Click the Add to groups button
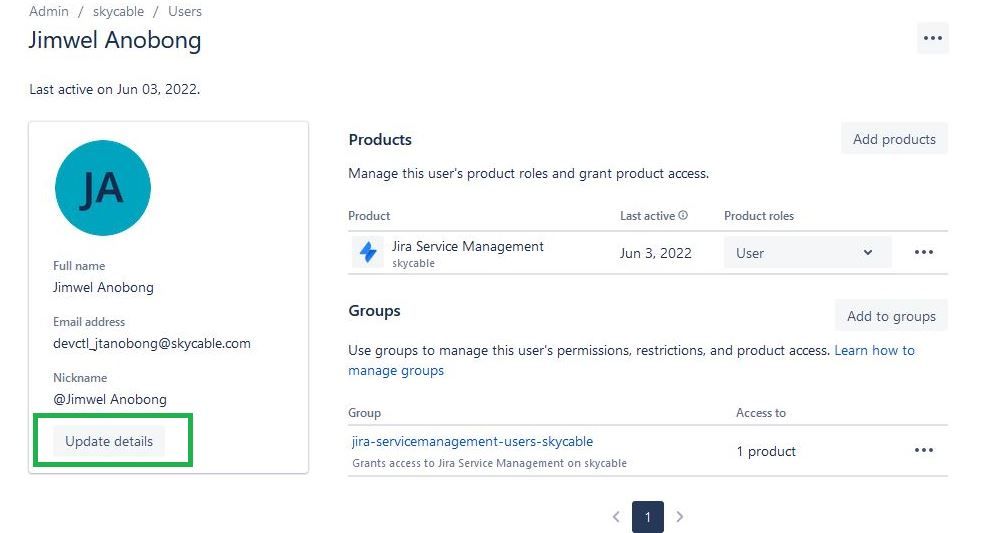Viewport: 994px width, 533px height. point(891,316)
